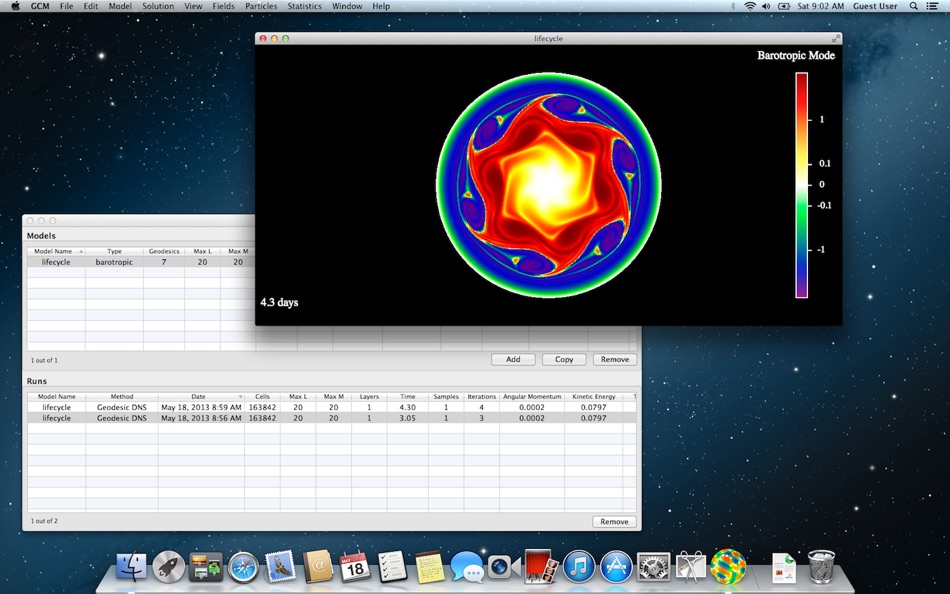Open scissors utility icon in dock
950x594 pixels.
[691, 567]
